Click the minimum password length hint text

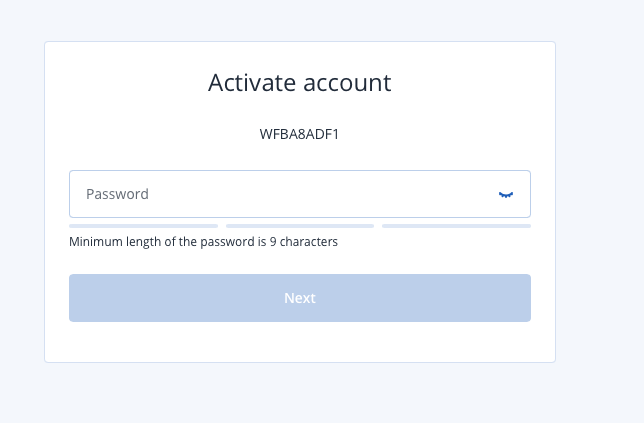[x=203, y=241]
